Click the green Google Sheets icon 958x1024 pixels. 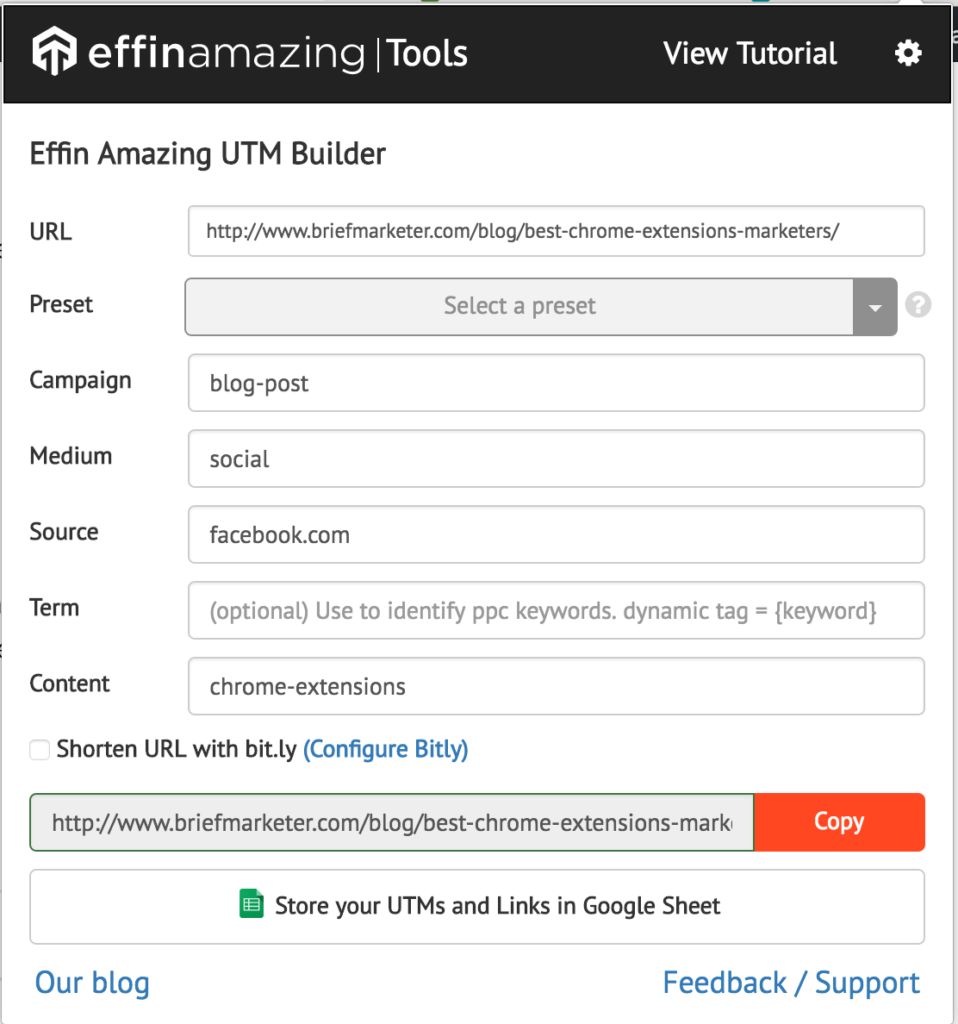(x=251, y=904)
